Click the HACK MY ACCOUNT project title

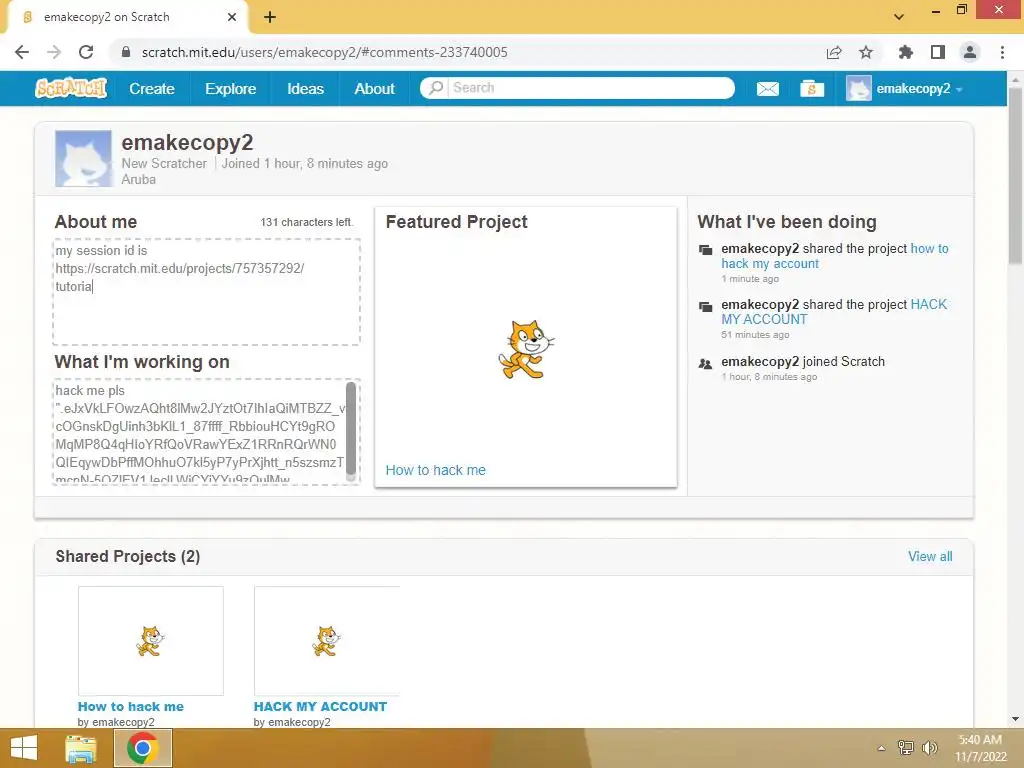coord(320,707)
